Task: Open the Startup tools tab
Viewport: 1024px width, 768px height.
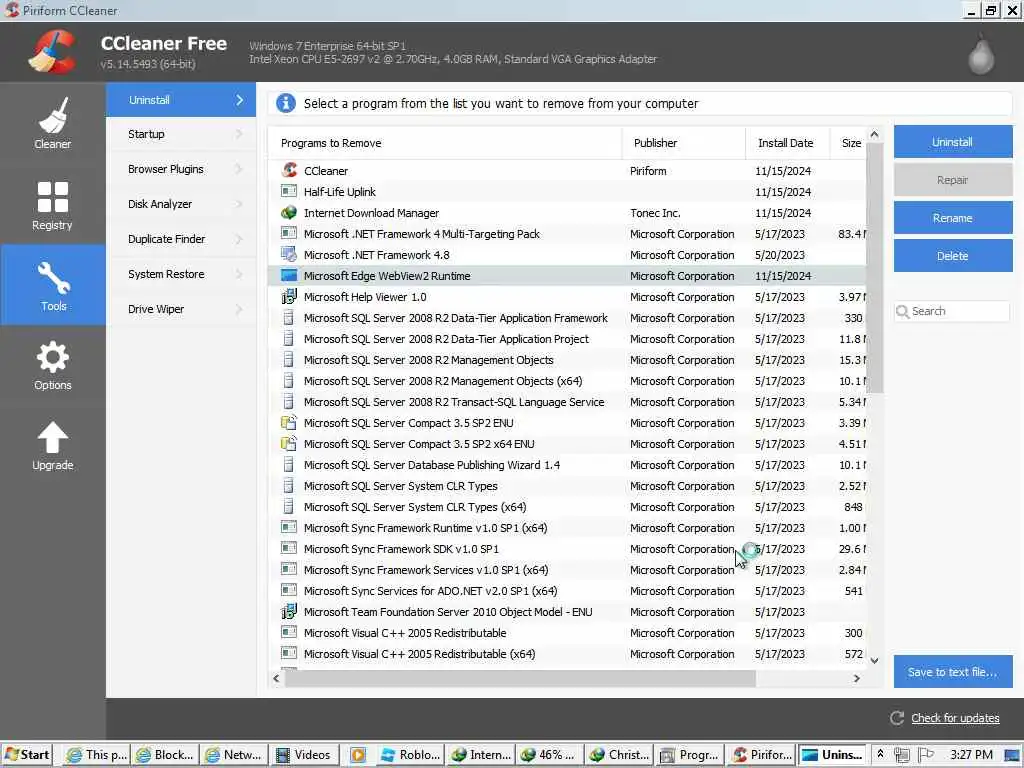Action: click(x=181, y=135)
